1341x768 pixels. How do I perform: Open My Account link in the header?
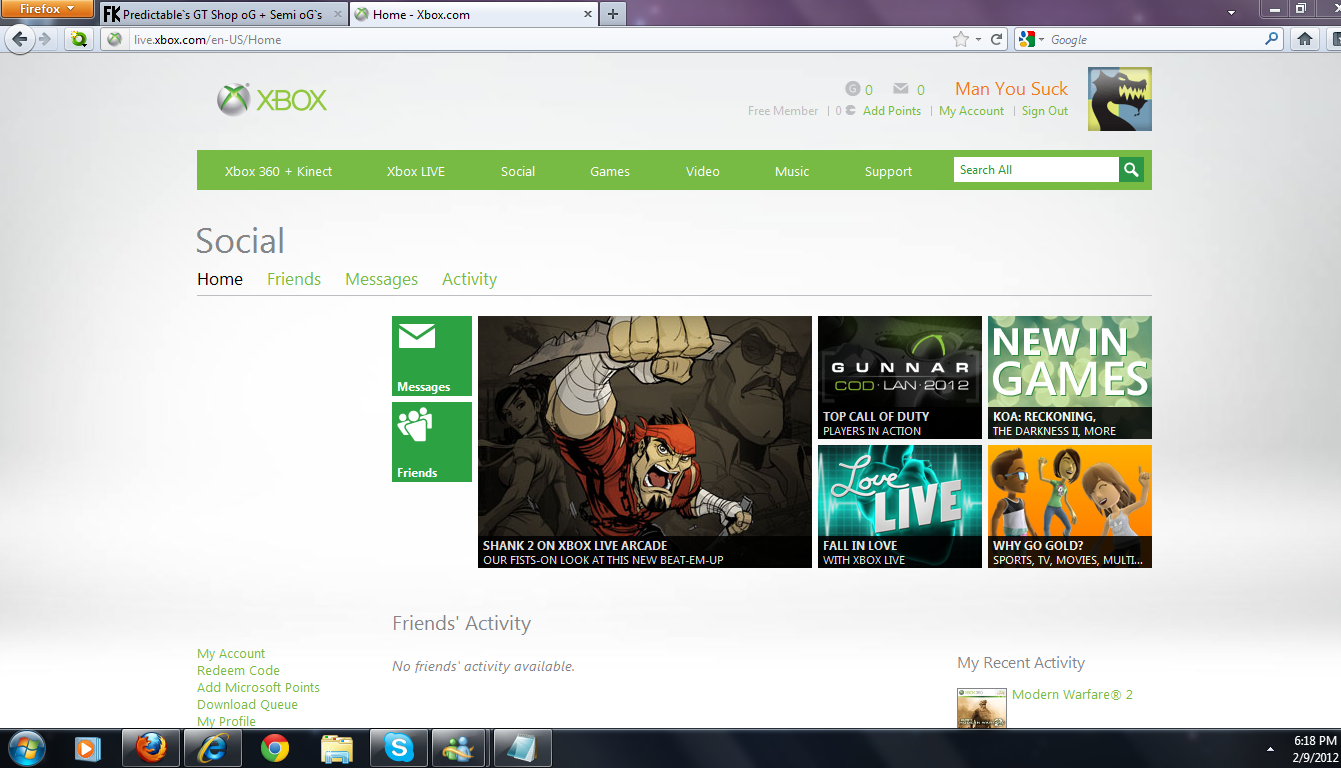coord(971,111)
